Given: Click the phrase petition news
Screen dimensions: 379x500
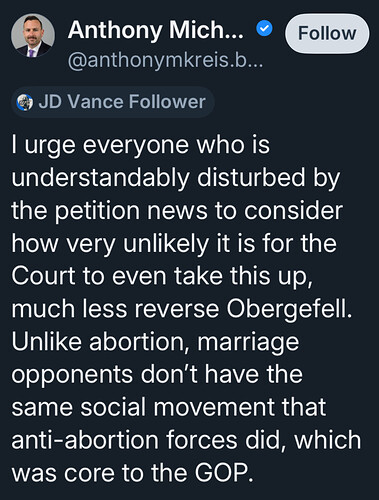Looking at the screenshot, I should (131, 211).
